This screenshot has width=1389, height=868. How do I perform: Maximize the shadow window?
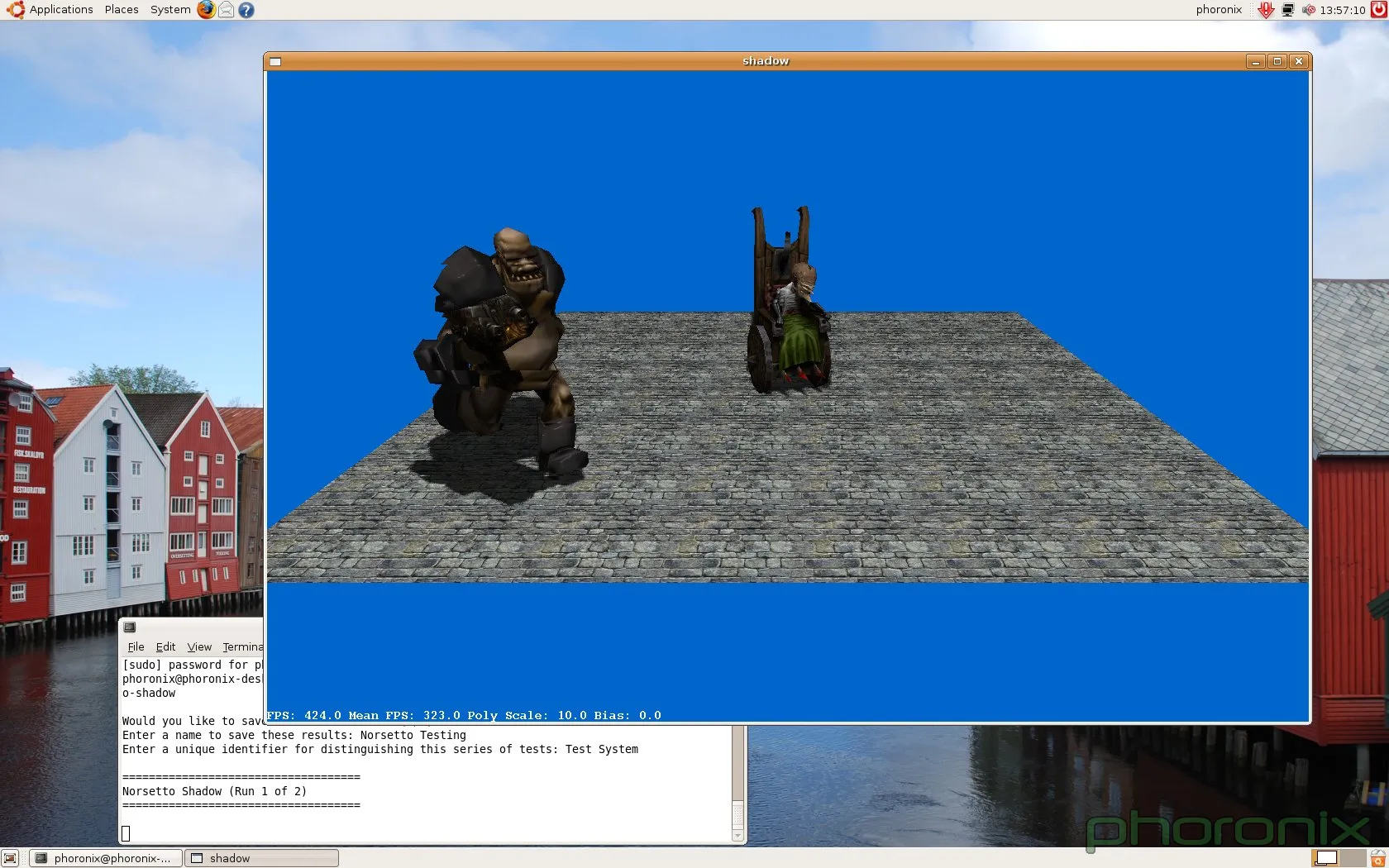[1277, 61]
